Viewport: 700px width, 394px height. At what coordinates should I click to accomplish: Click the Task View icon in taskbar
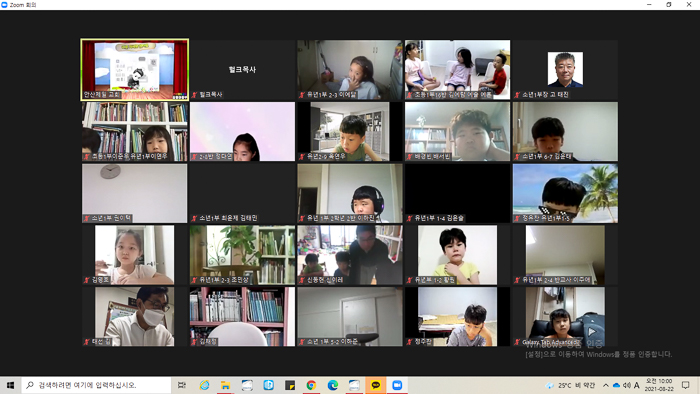(182, 385)
